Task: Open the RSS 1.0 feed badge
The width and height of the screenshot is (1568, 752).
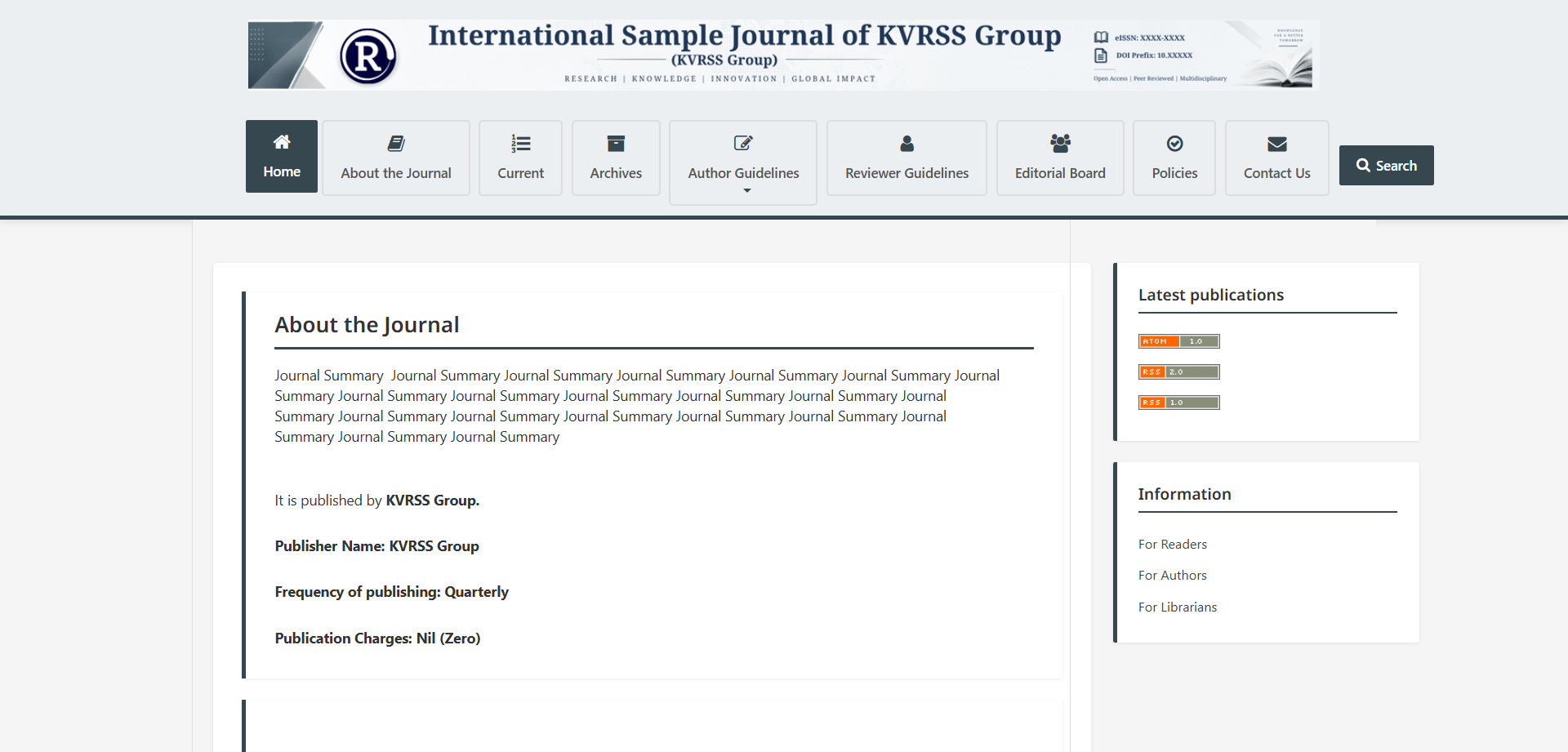Action: (1178, 402)
